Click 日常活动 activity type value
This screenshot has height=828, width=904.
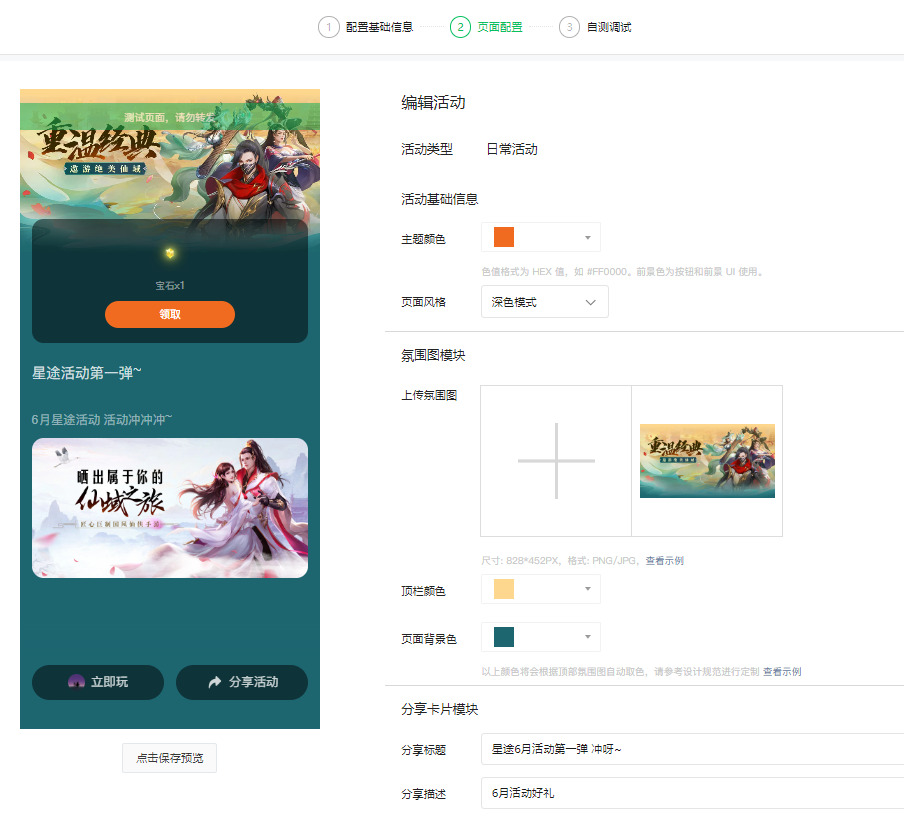(512, 149)
